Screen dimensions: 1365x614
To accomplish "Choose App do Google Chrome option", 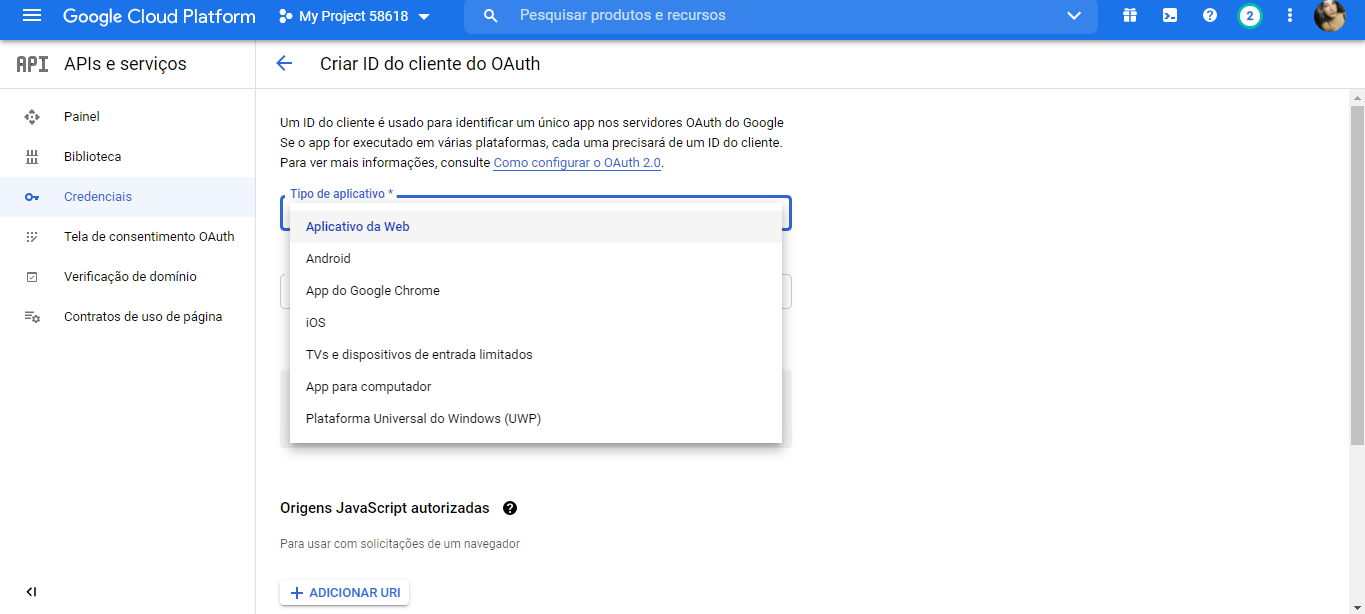I will (x=536, y=291).
